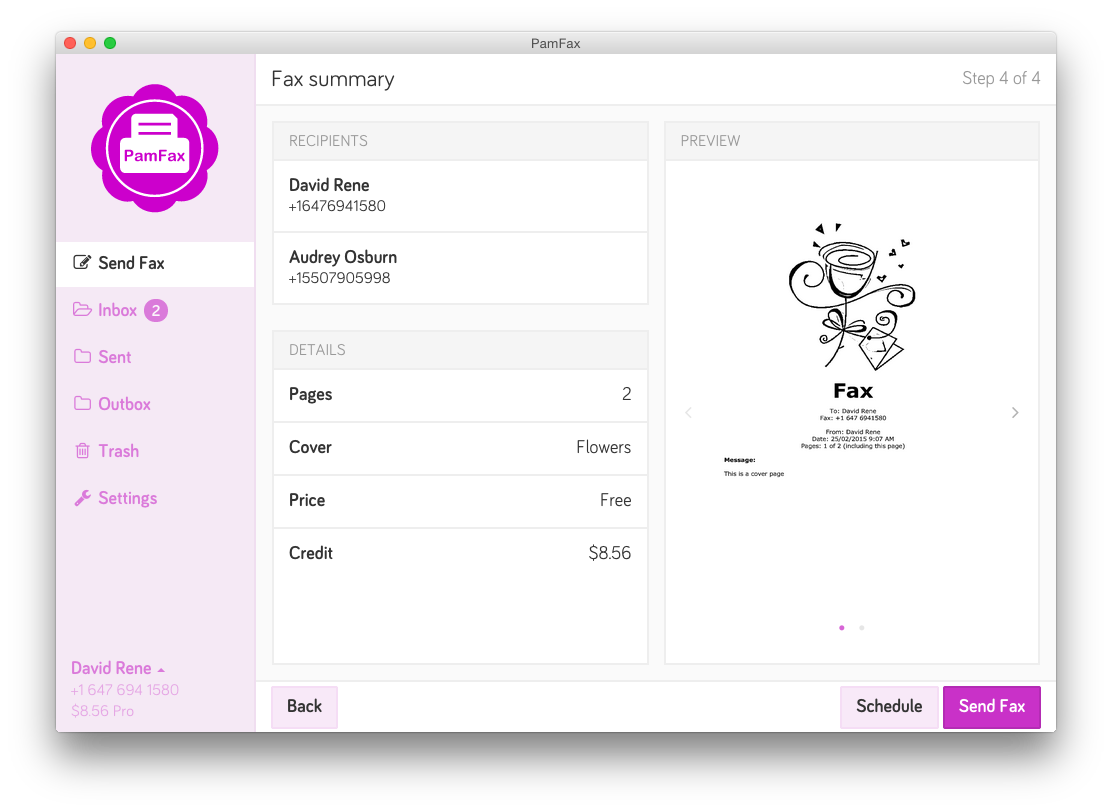1112x812 pixels.
Task: Click recipient number +16476941580
Action: click(x=337, y=206)
